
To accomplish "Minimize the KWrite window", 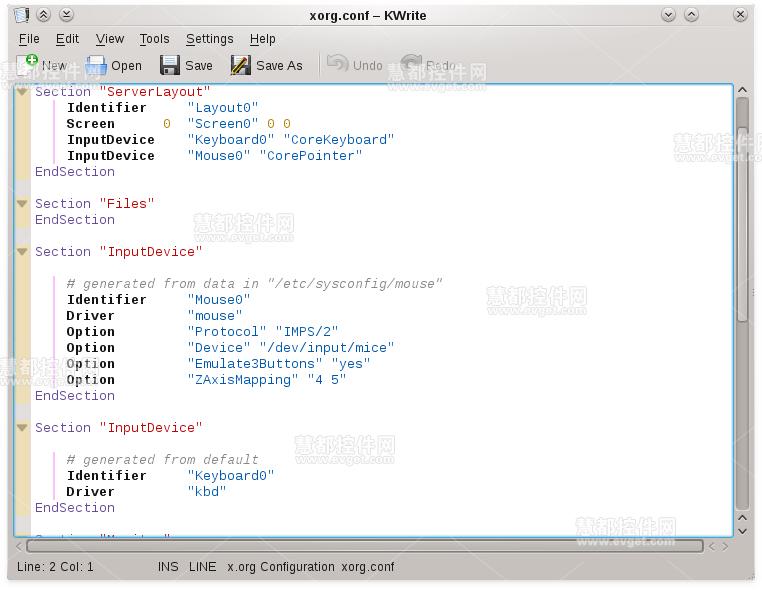I will 669,15.
